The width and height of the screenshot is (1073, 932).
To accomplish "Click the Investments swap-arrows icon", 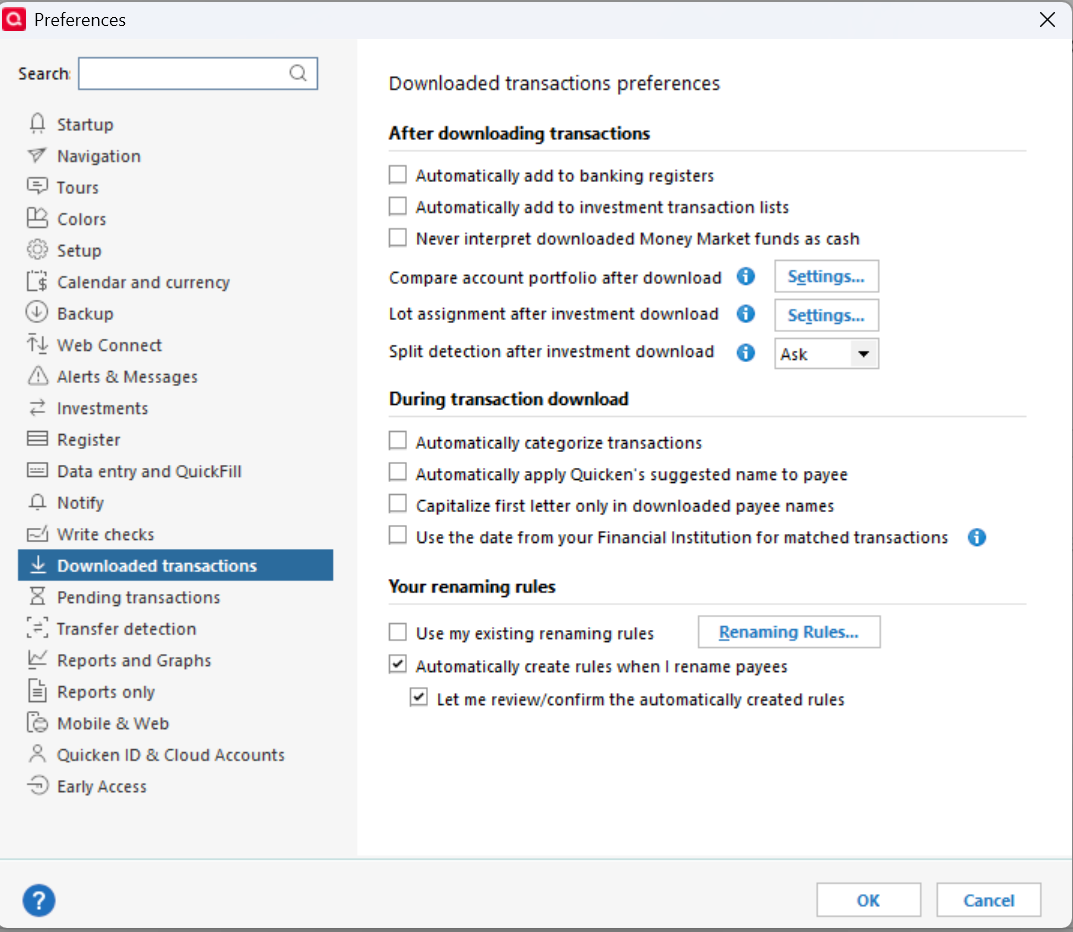I will tap(38, 408).
